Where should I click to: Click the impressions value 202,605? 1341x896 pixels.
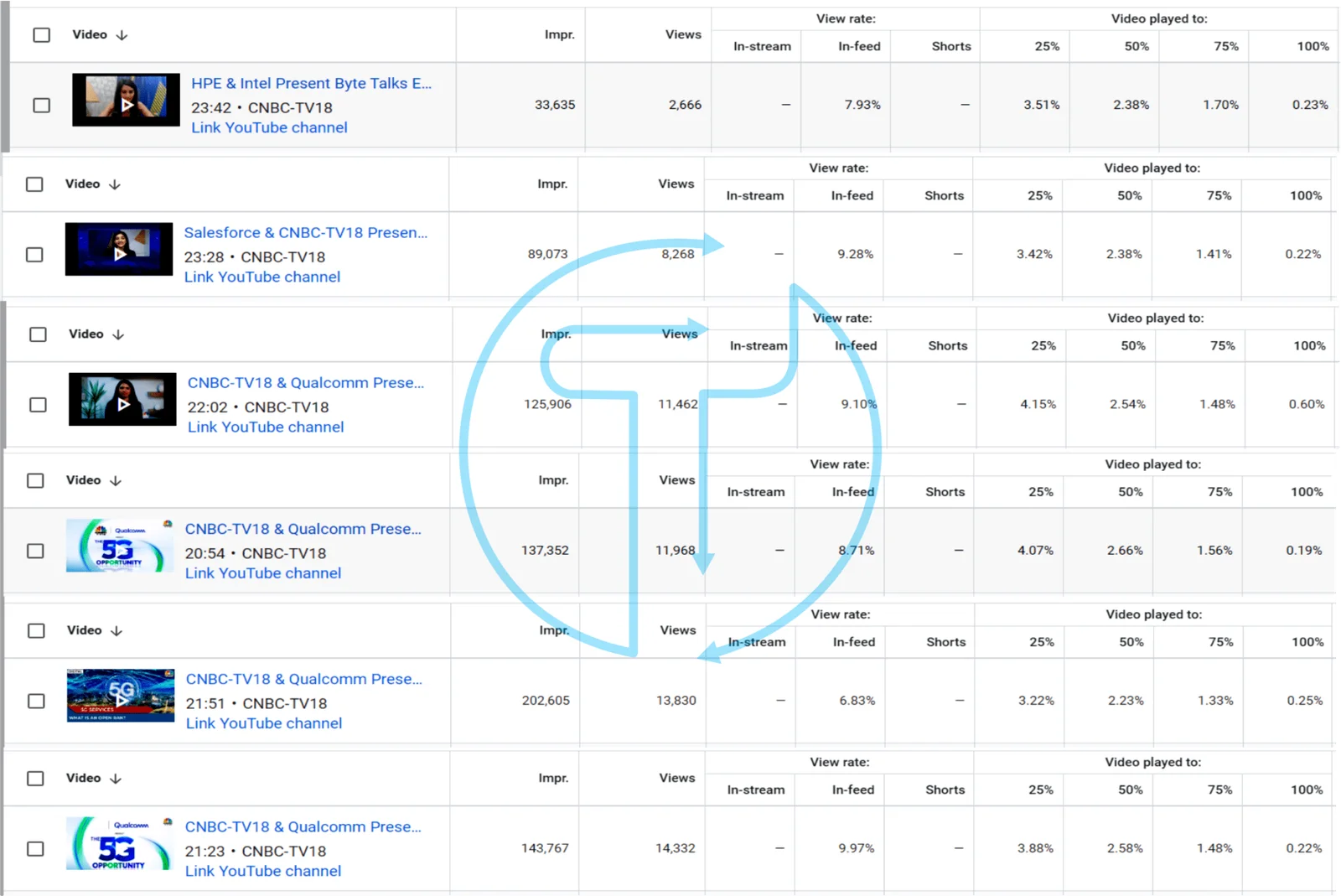[546, 701]
